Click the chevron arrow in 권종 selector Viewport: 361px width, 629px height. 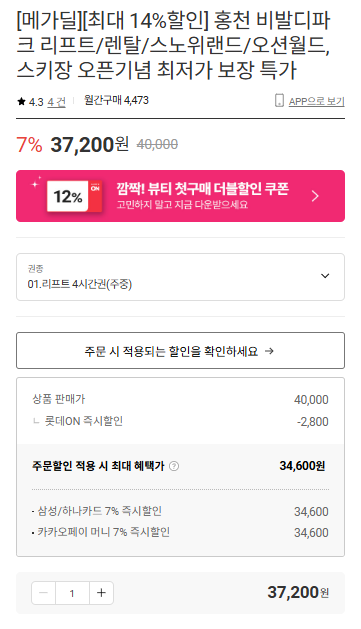[325, 276]
